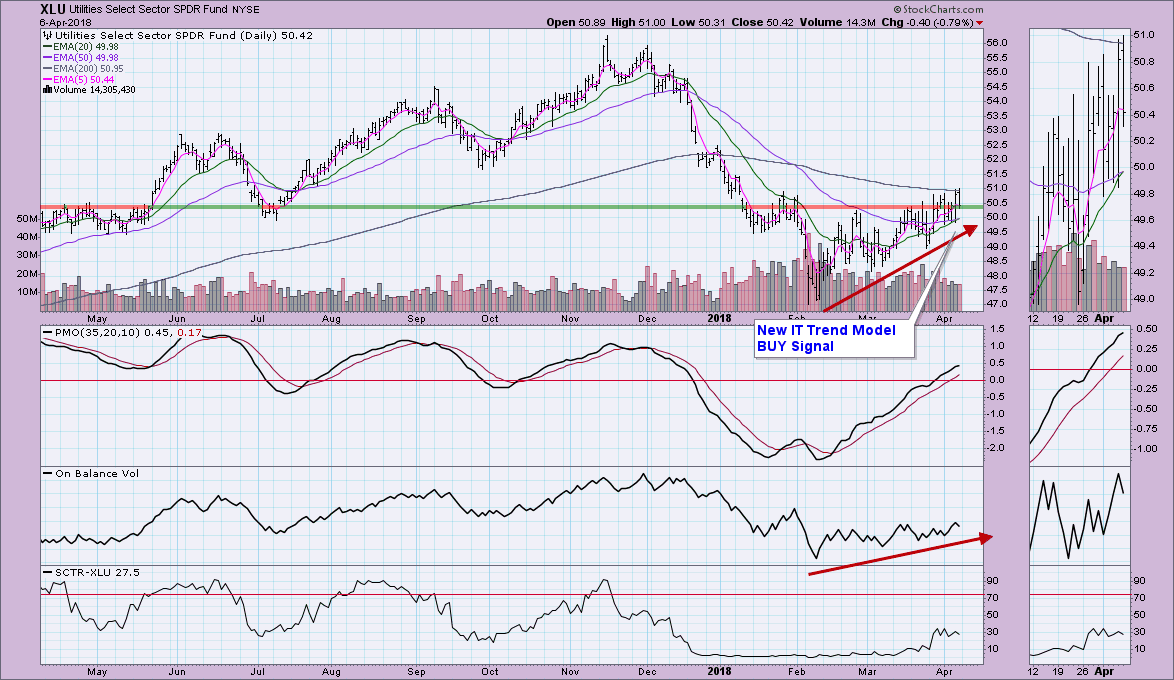Click 53.5 on the main price axis

[997, 115]
